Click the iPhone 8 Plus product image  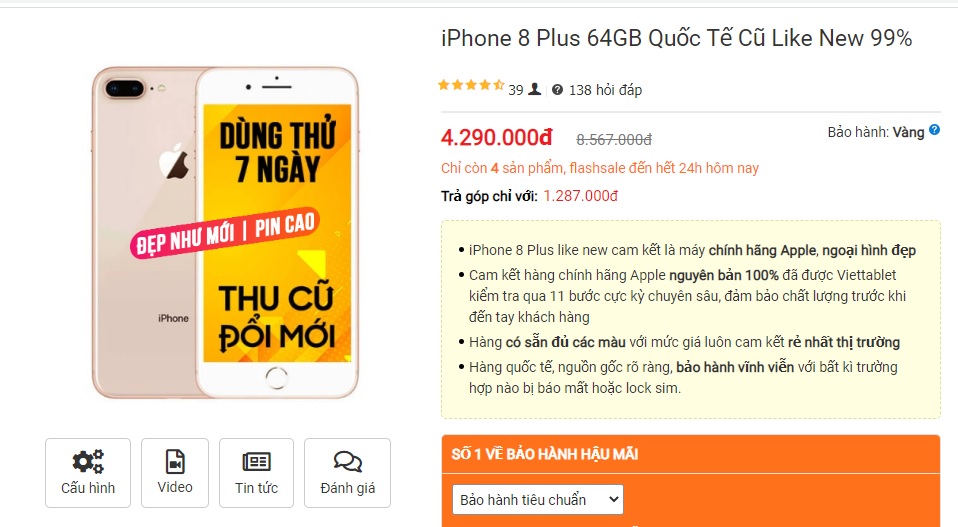[x=225, y=233]
